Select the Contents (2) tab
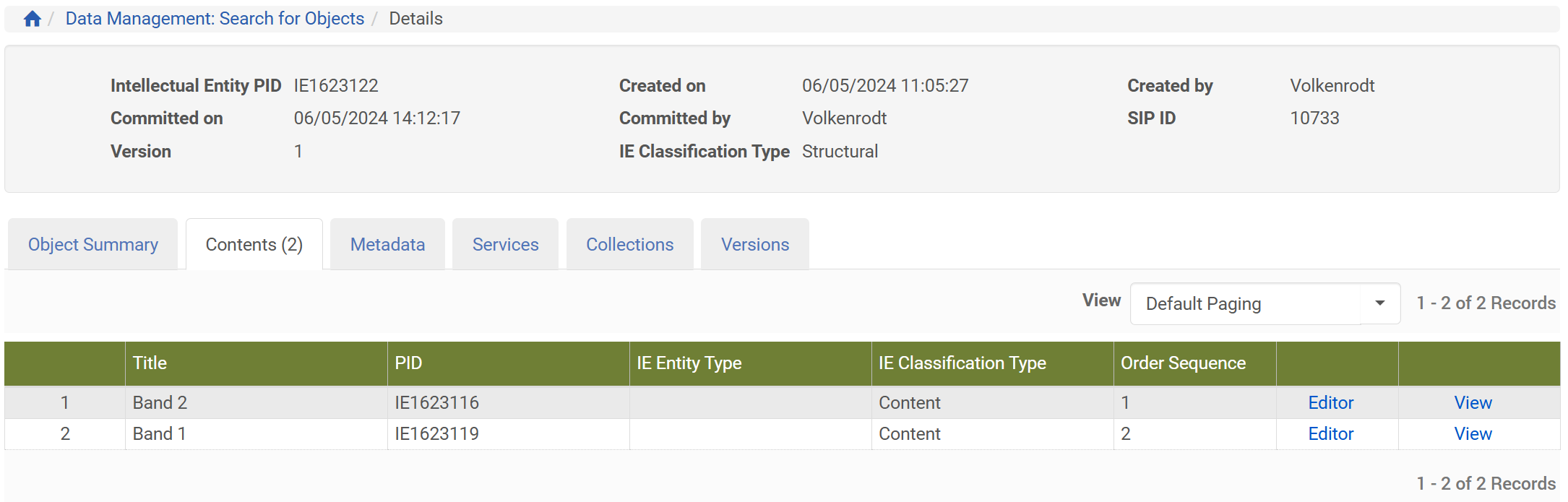 254,245
